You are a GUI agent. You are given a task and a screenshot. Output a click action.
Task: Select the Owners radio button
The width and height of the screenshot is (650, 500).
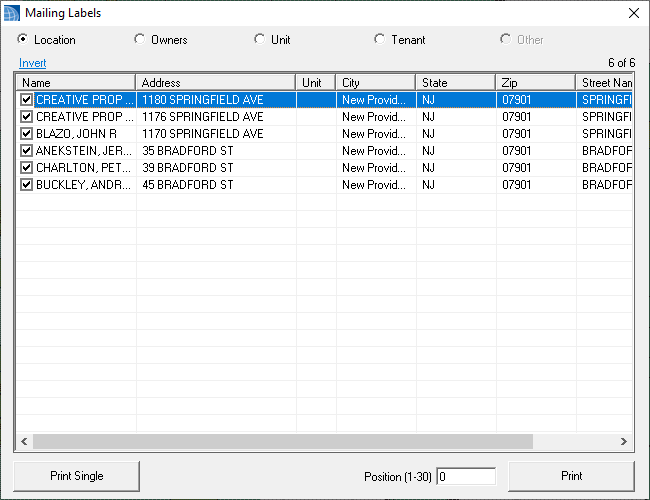pyautogui.click(x=140, y=39)
